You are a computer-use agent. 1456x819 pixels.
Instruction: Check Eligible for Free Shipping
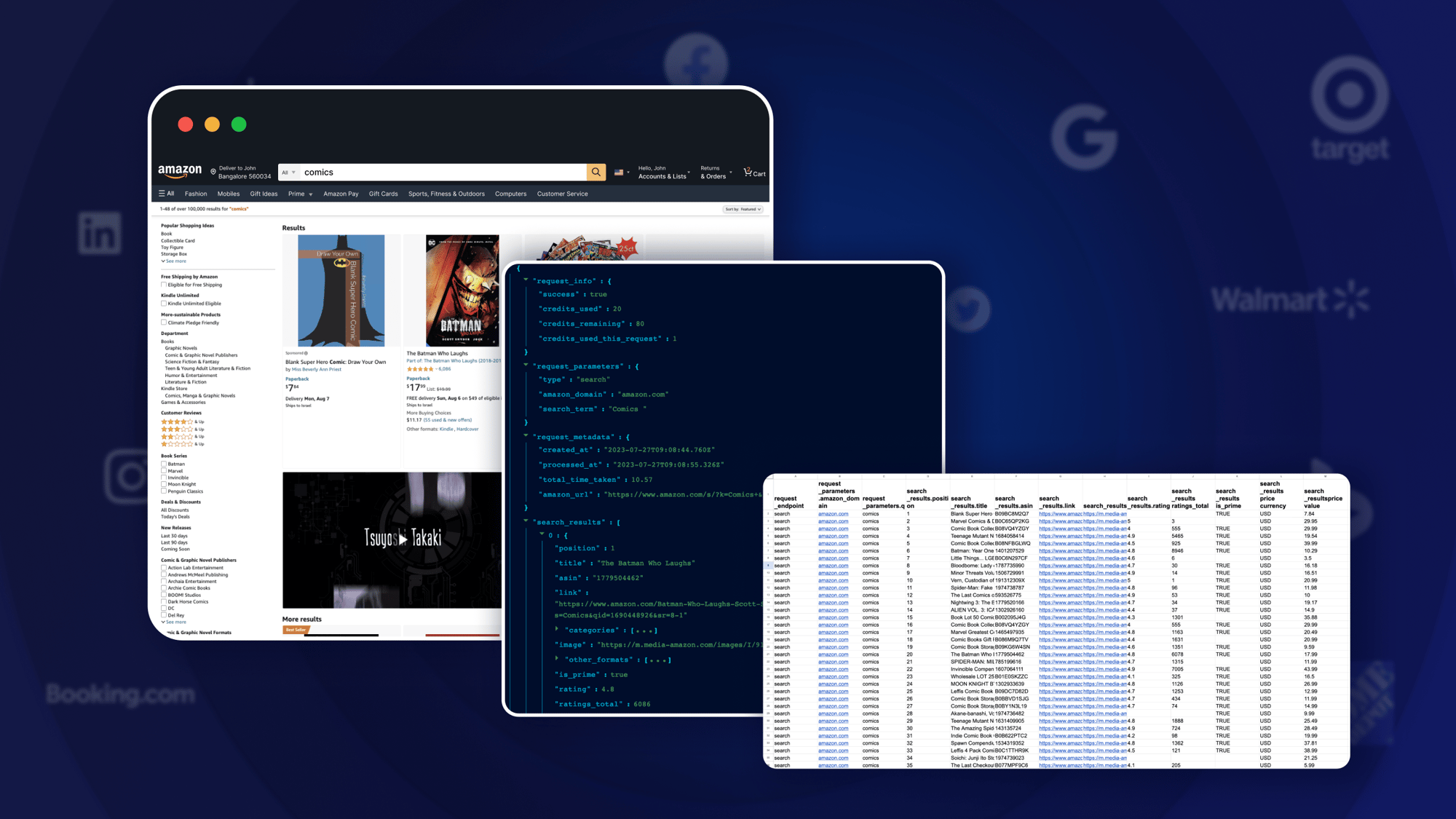tap(164, 285)
